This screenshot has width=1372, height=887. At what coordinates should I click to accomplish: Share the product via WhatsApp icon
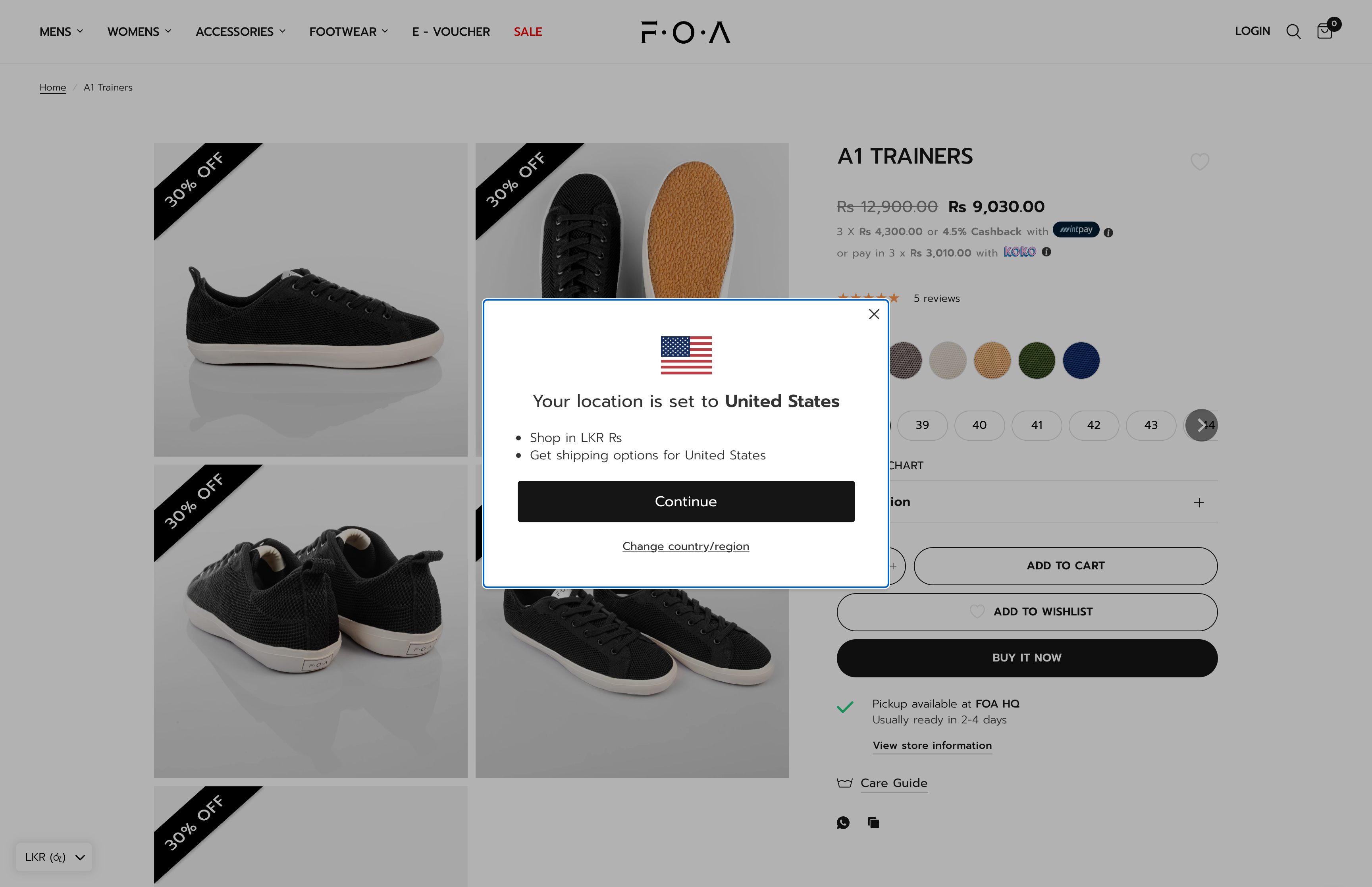click(843, 823)
